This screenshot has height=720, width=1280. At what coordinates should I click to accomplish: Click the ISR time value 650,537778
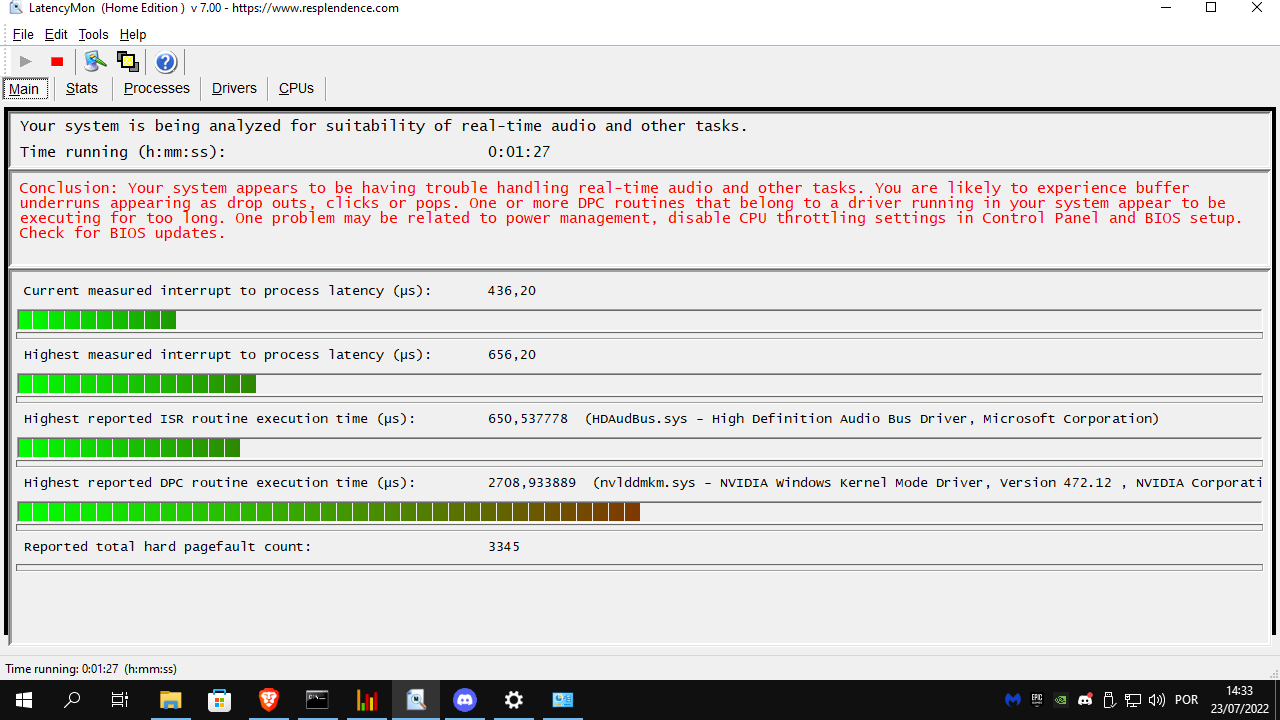[528, 419]
